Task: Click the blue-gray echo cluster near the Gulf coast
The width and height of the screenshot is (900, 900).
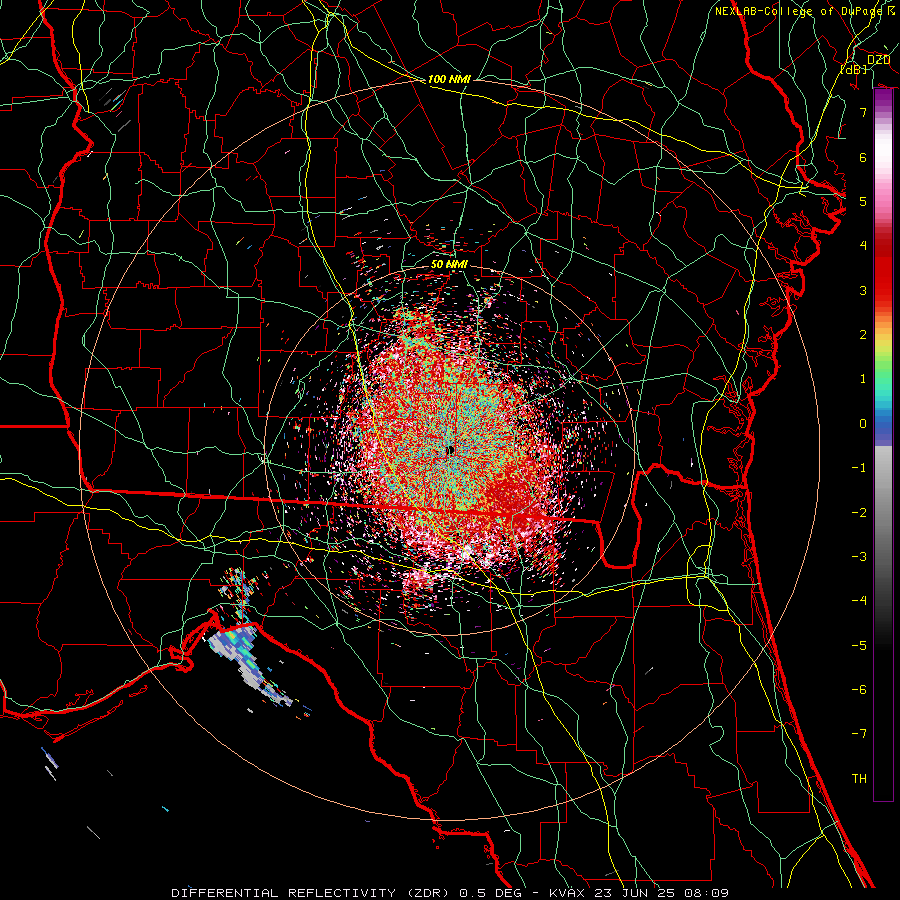Action: [x=247, y=660]
